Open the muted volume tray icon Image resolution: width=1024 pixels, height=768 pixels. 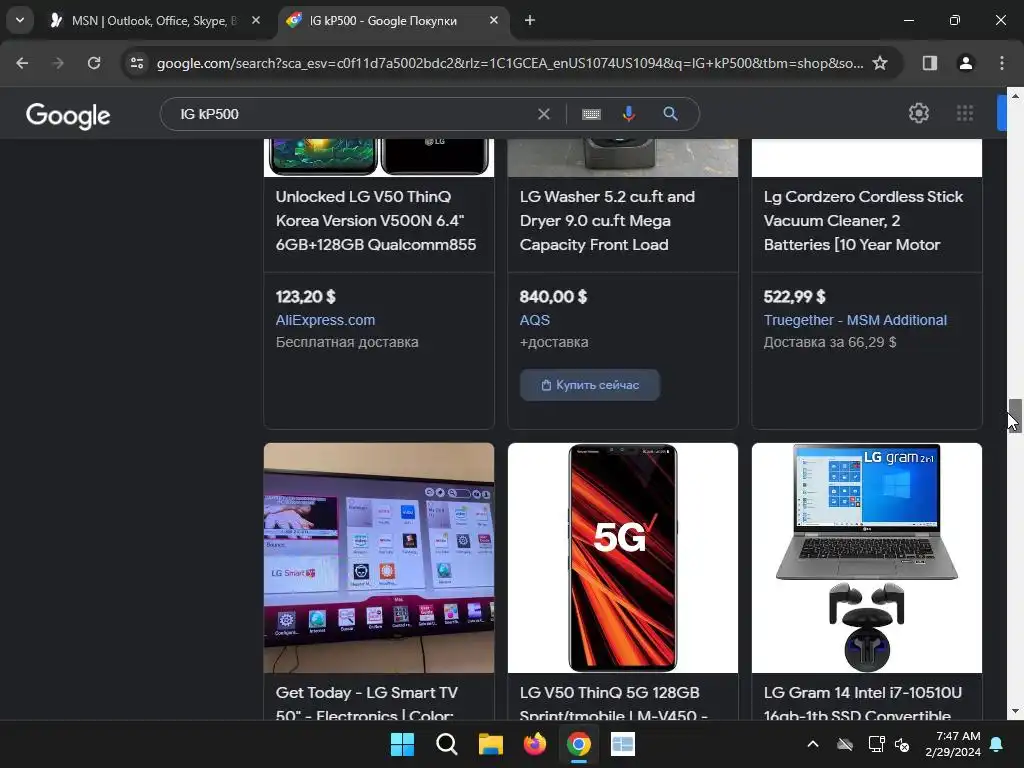[902, 744]
